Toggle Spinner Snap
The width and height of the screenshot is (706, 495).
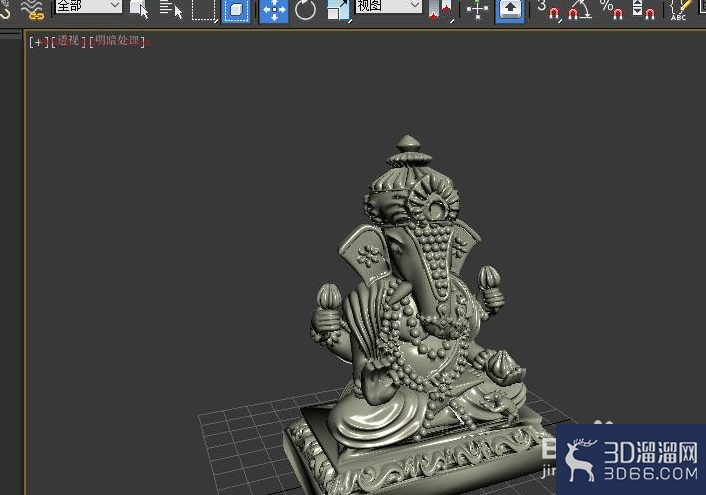[x=643, y=10]
